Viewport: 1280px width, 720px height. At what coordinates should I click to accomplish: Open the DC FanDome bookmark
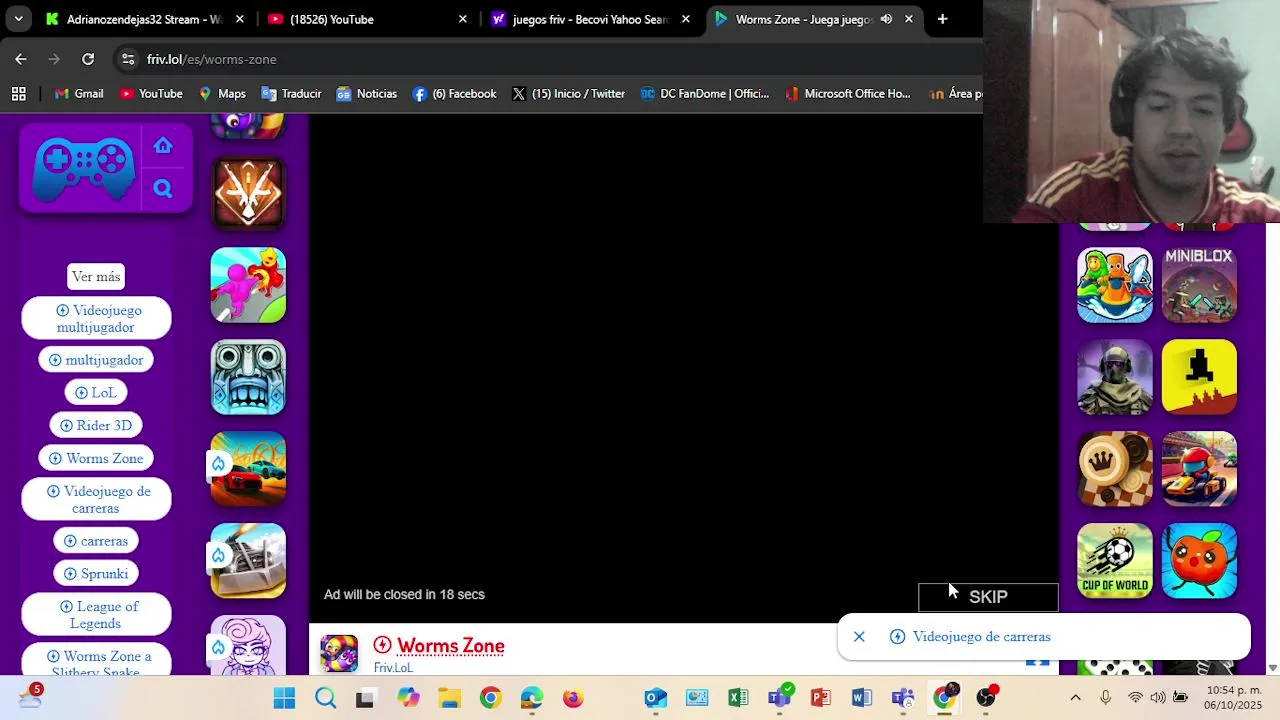(x=705, y=94)
